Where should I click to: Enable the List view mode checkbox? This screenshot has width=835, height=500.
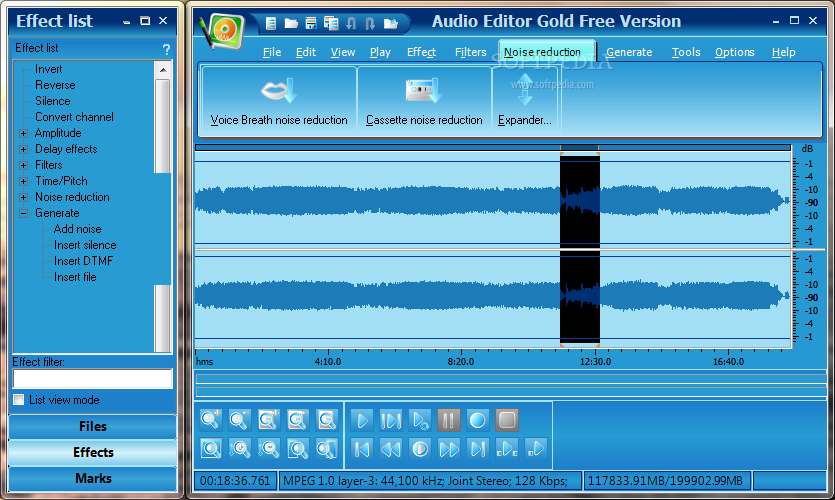19,399
